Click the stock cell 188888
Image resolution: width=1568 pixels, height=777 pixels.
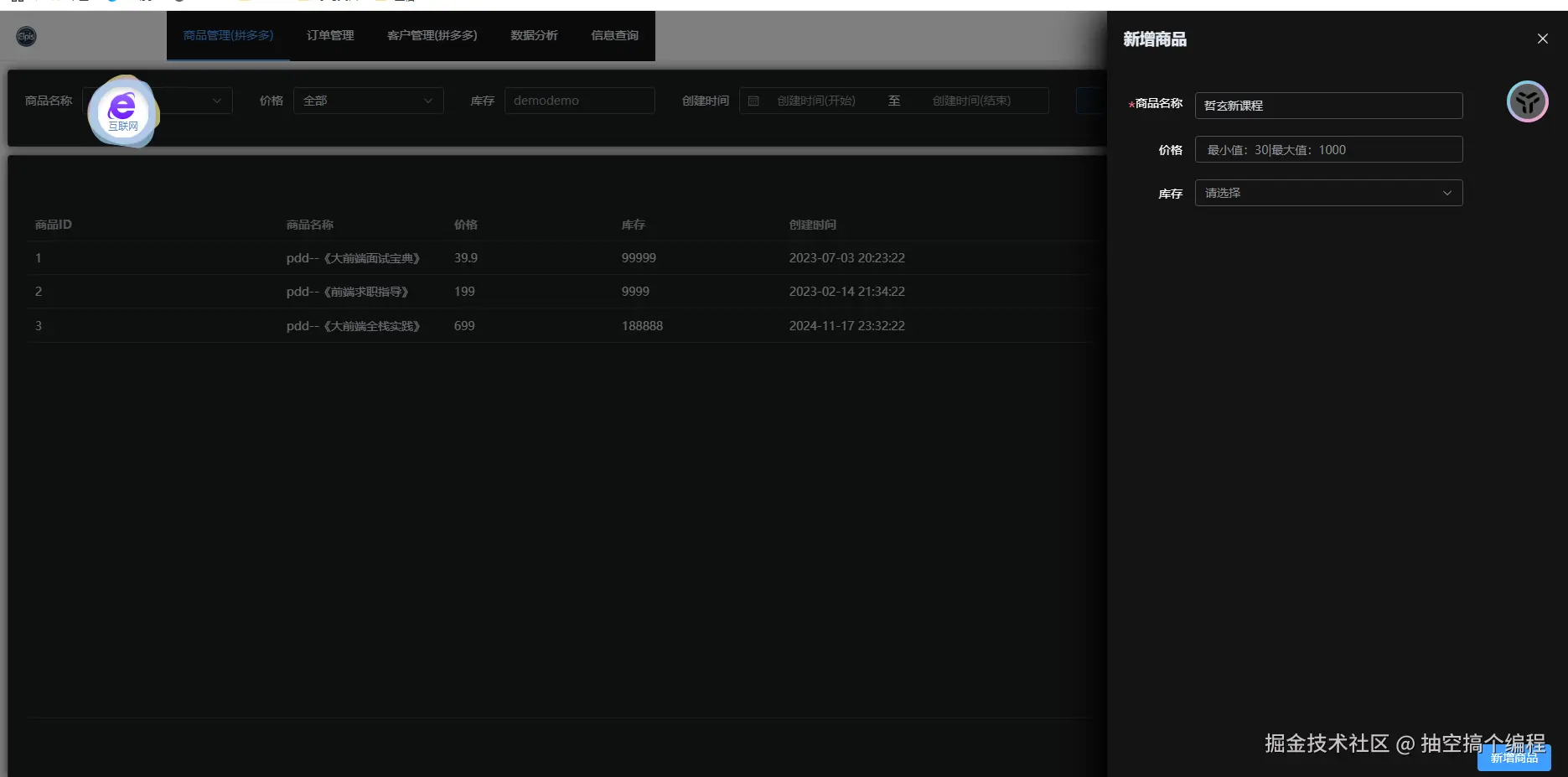point(642,326)
